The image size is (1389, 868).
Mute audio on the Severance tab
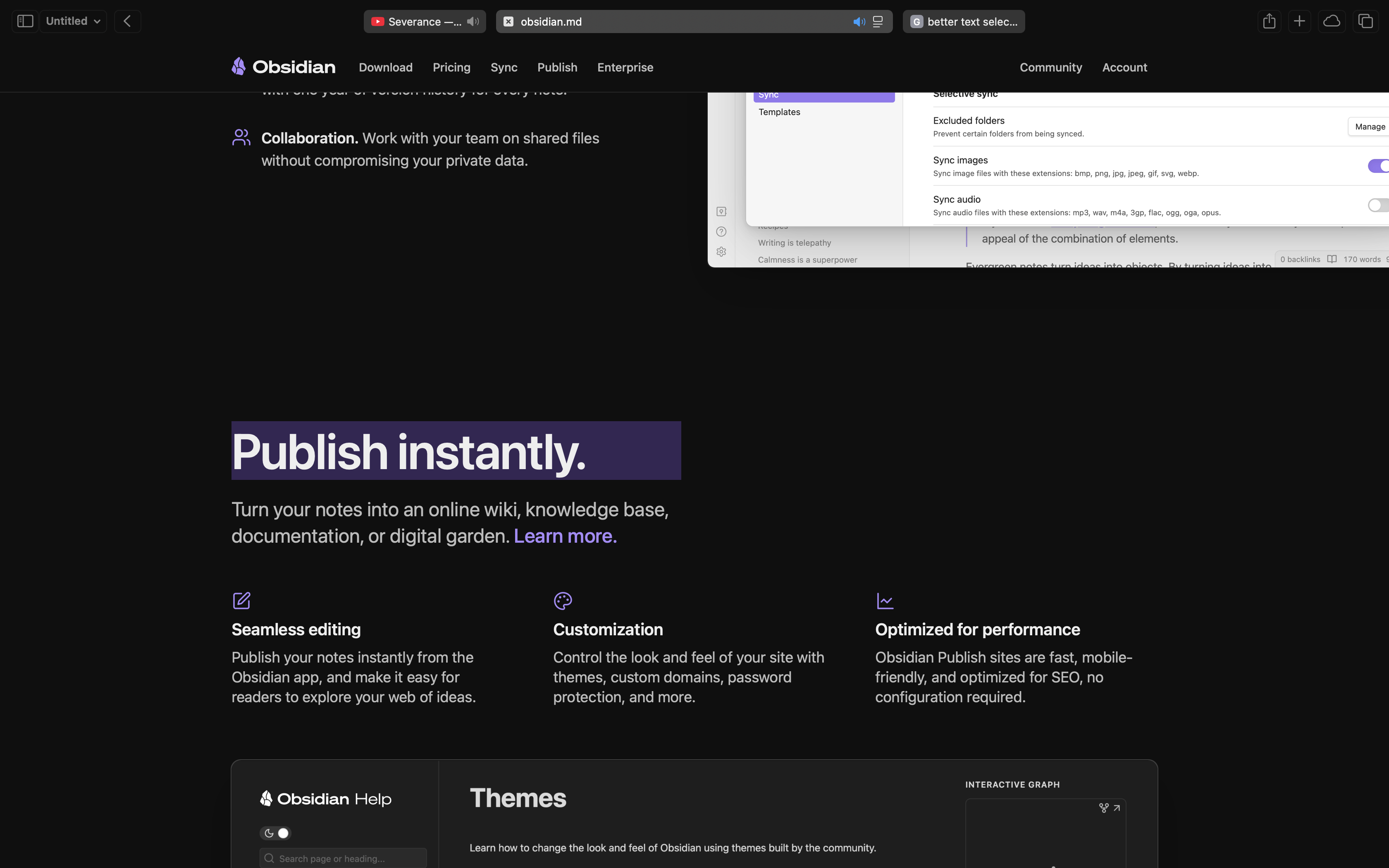(473, 21)
